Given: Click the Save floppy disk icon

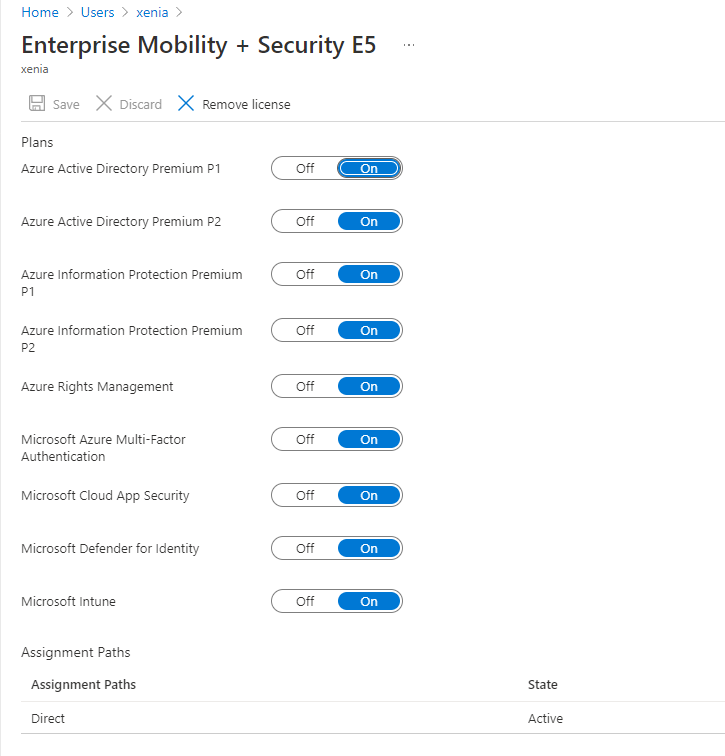Looking at the screenshot, I should (37, 103).
